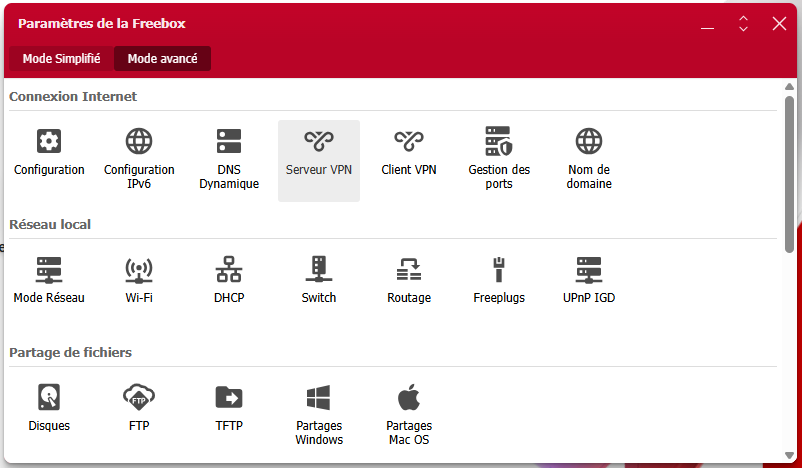Switch to Mode Simplifié tab
802x468 pixels.
pos(61,59)
